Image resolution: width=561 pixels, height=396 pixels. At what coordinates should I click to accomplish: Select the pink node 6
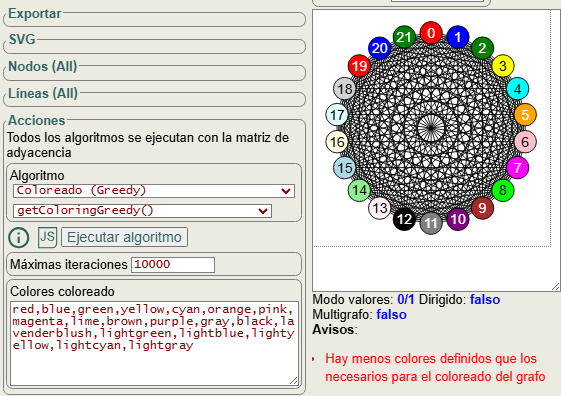point(525,142)
